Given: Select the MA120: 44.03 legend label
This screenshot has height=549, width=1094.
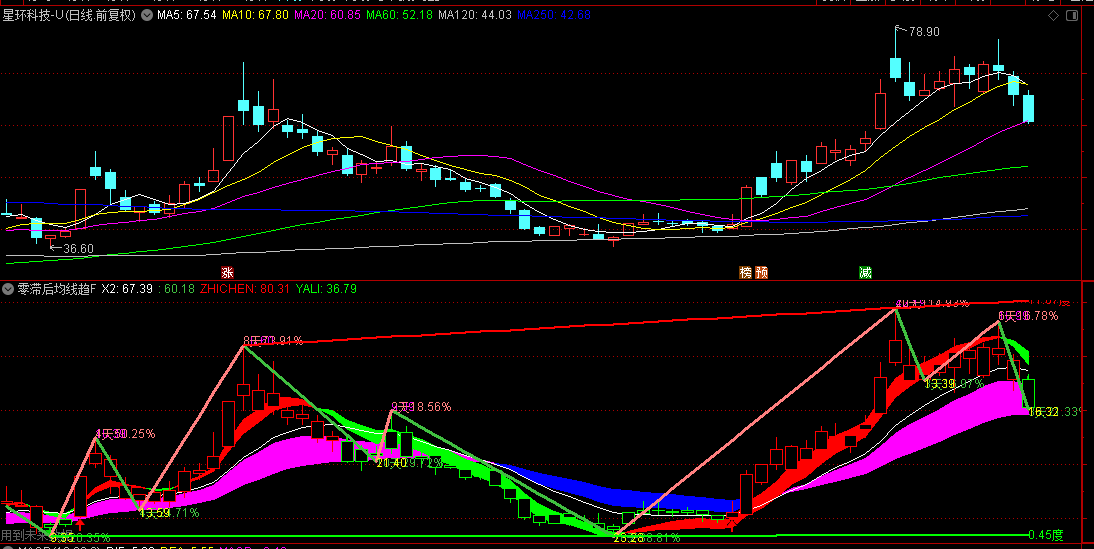Looking at the screenshot, I should [474, 15].
